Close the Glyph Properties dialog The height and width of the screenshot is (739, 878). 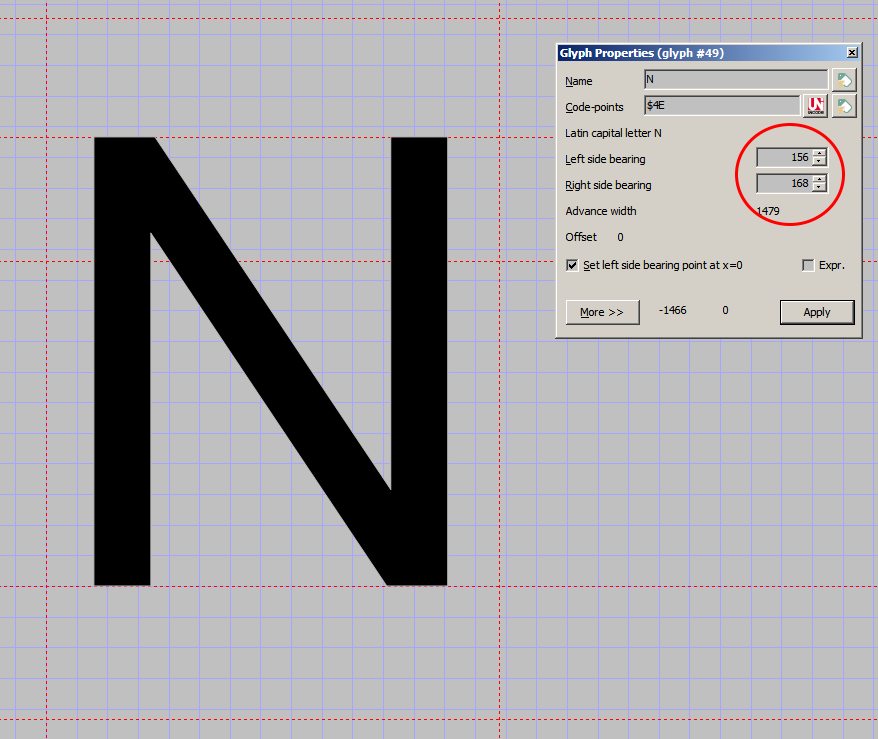click(x=852, y=53)
